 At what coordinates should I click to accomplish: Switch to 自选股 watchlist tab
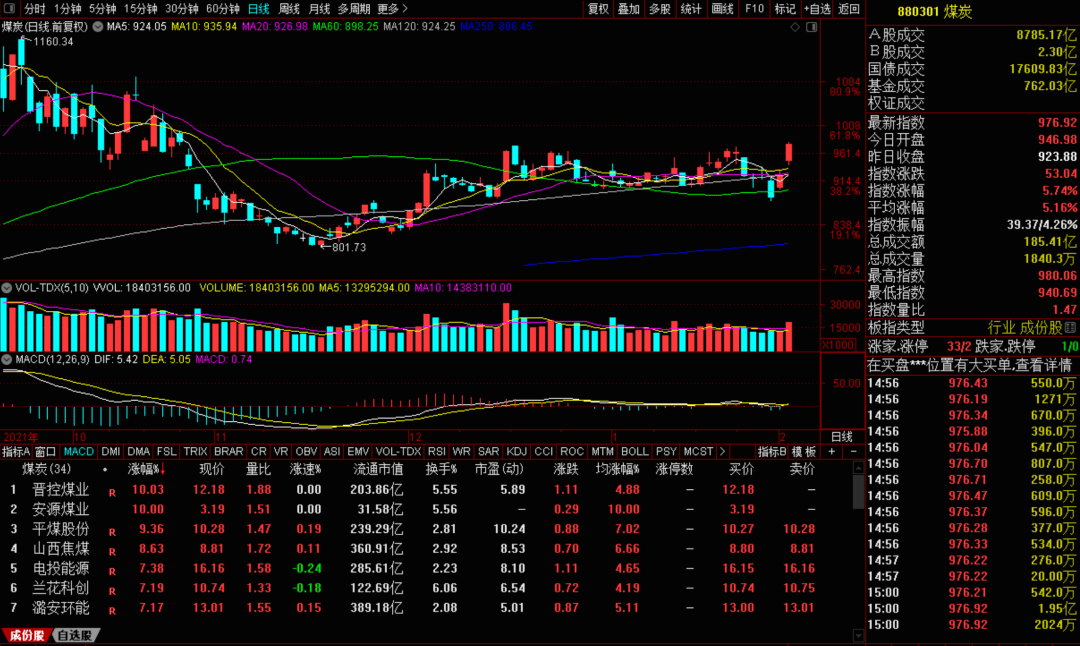(x=74, y=636)
